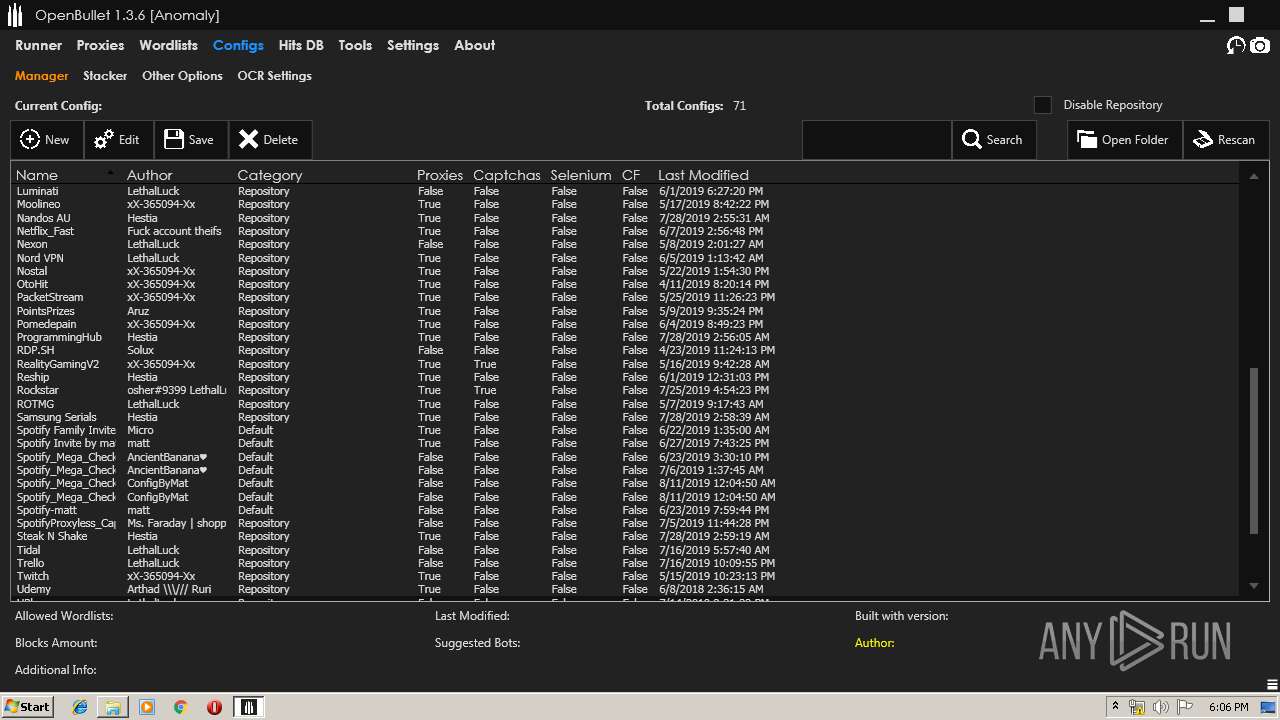Click the OpenBullet taskbar icon
Image resolution: width=1280 pixels, height=720 pixels.
click(250, 707)
